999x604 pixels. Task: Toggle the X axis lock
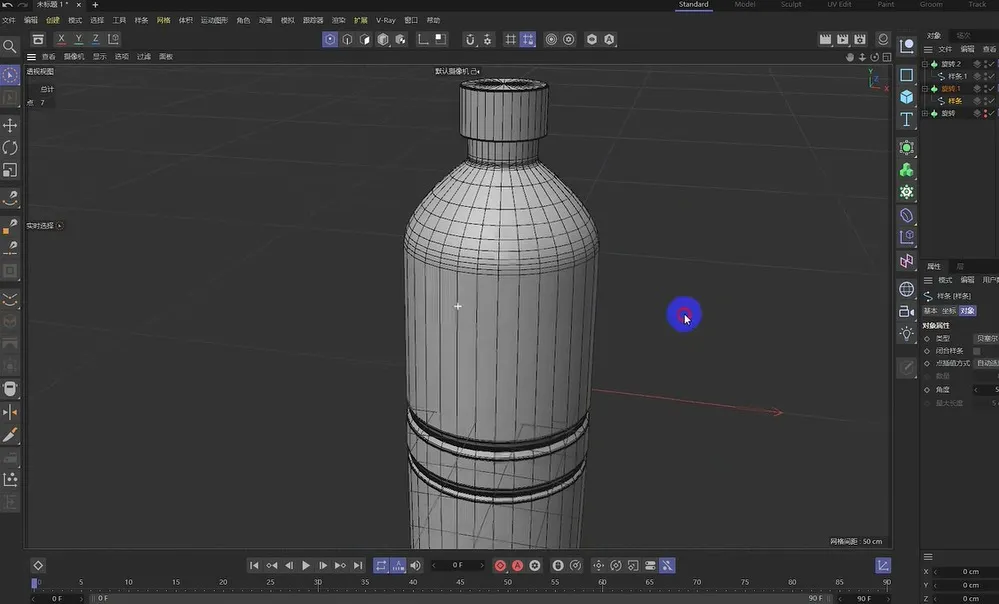62,40
